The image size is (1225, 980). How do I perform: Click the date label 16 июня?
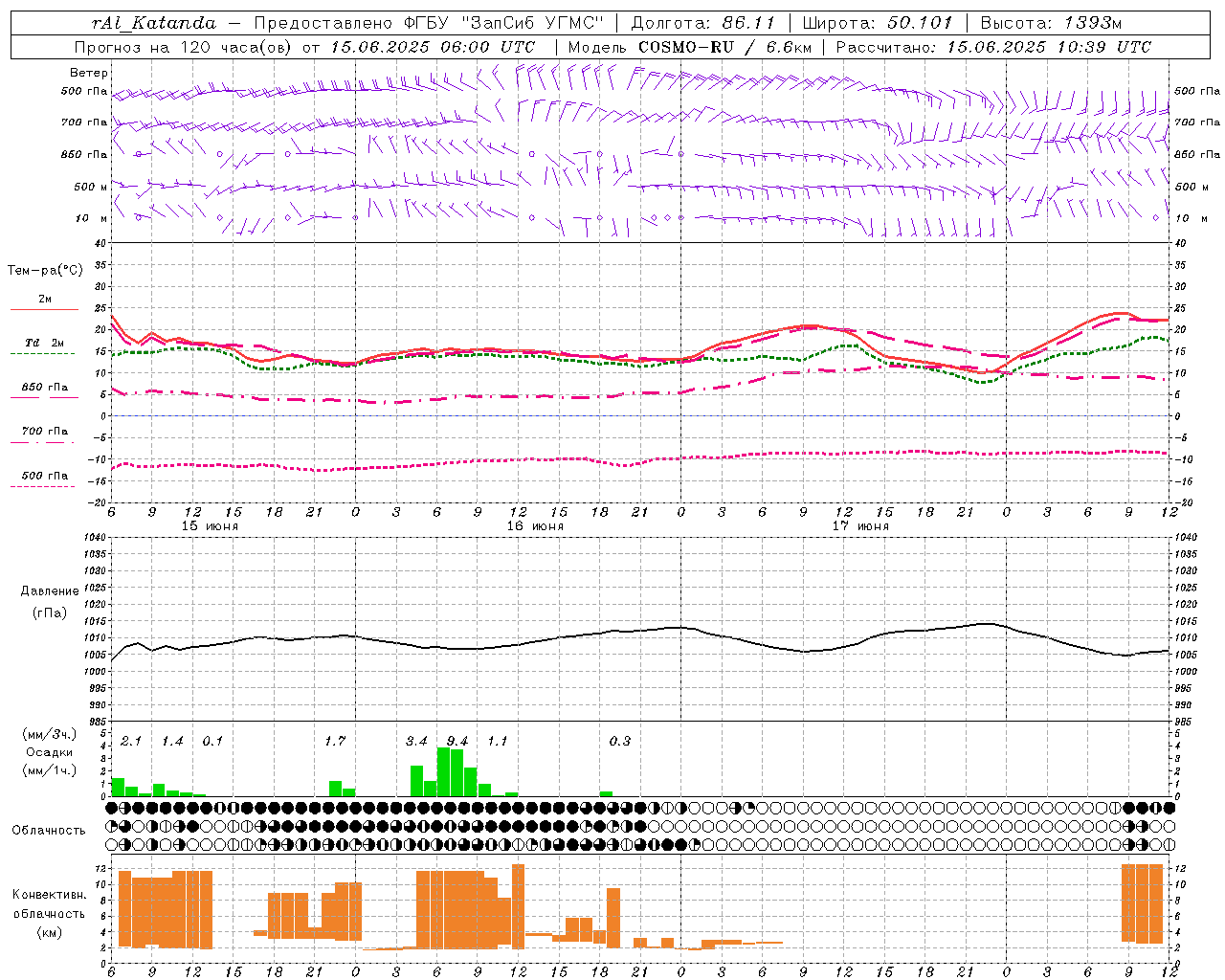[535, 526]
